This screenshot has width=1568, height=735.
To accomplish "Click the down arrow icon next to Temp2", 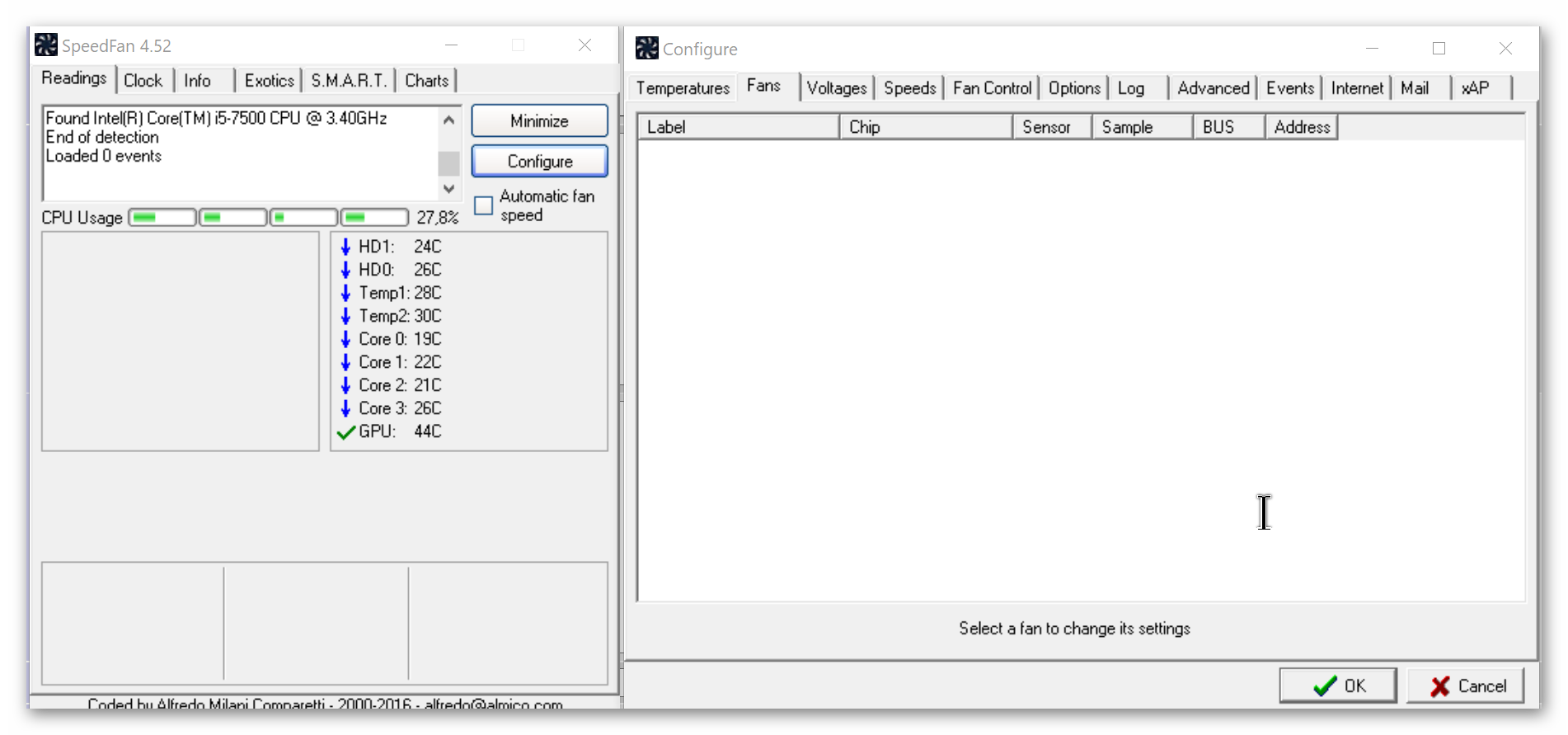I will coord(345,316).
